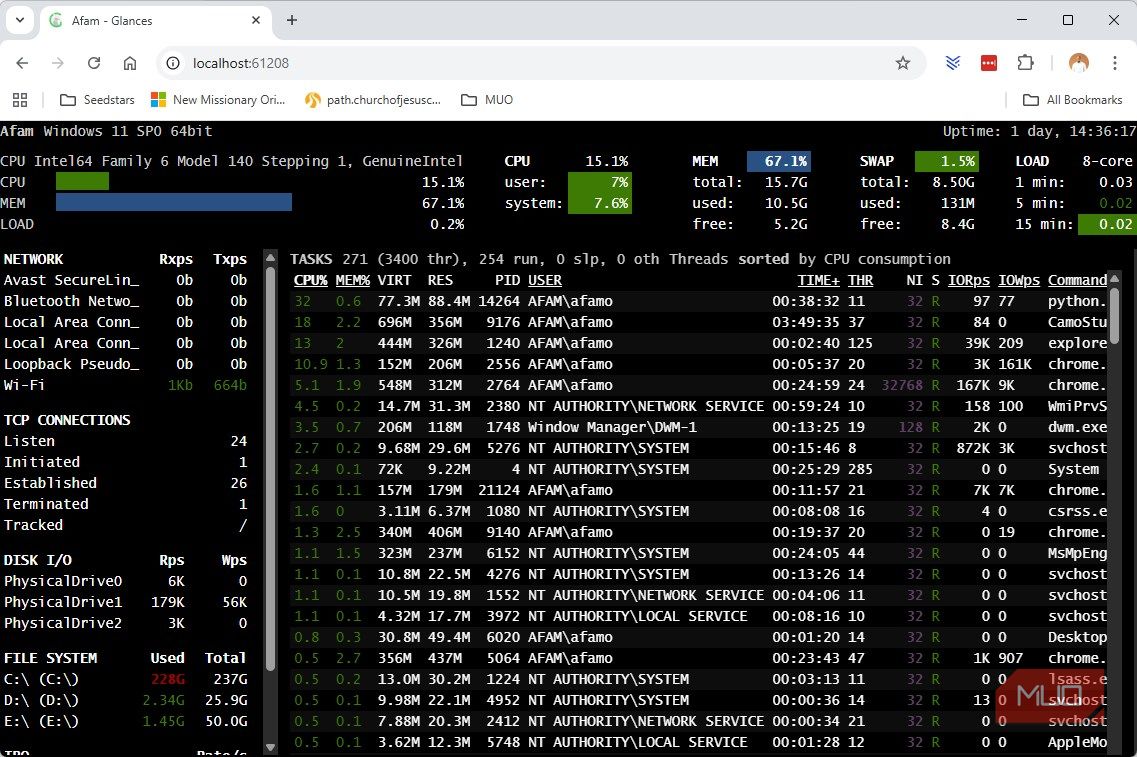Image resolution: width=1137 pixels, height=757 pixels.
Task: Select the Wi-Fi network row
Action: (x=125, y=385)
